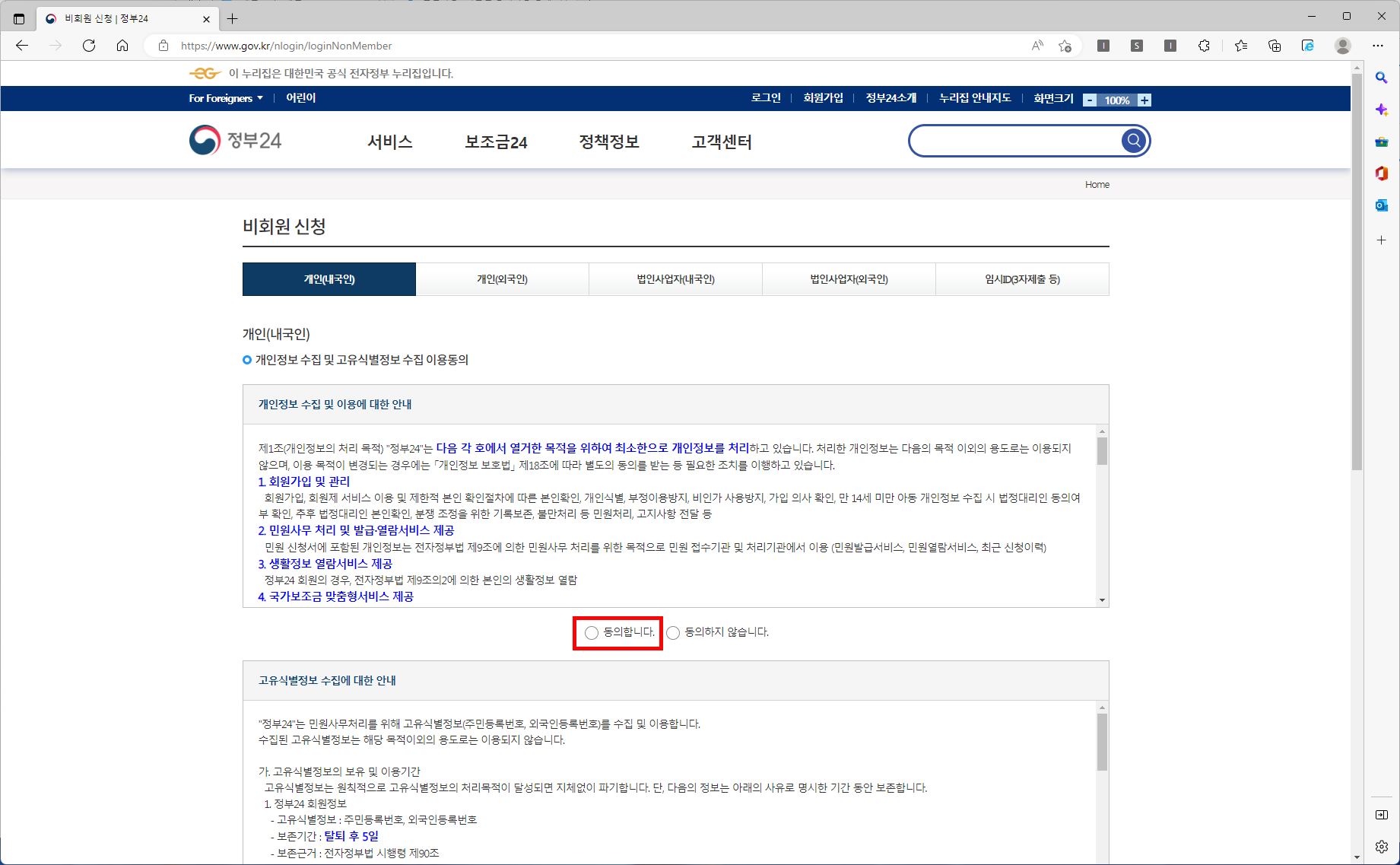Close the 비회원 신청 browser tab
Viewport: 1400px width, 865px height.
tap(206, 19)
